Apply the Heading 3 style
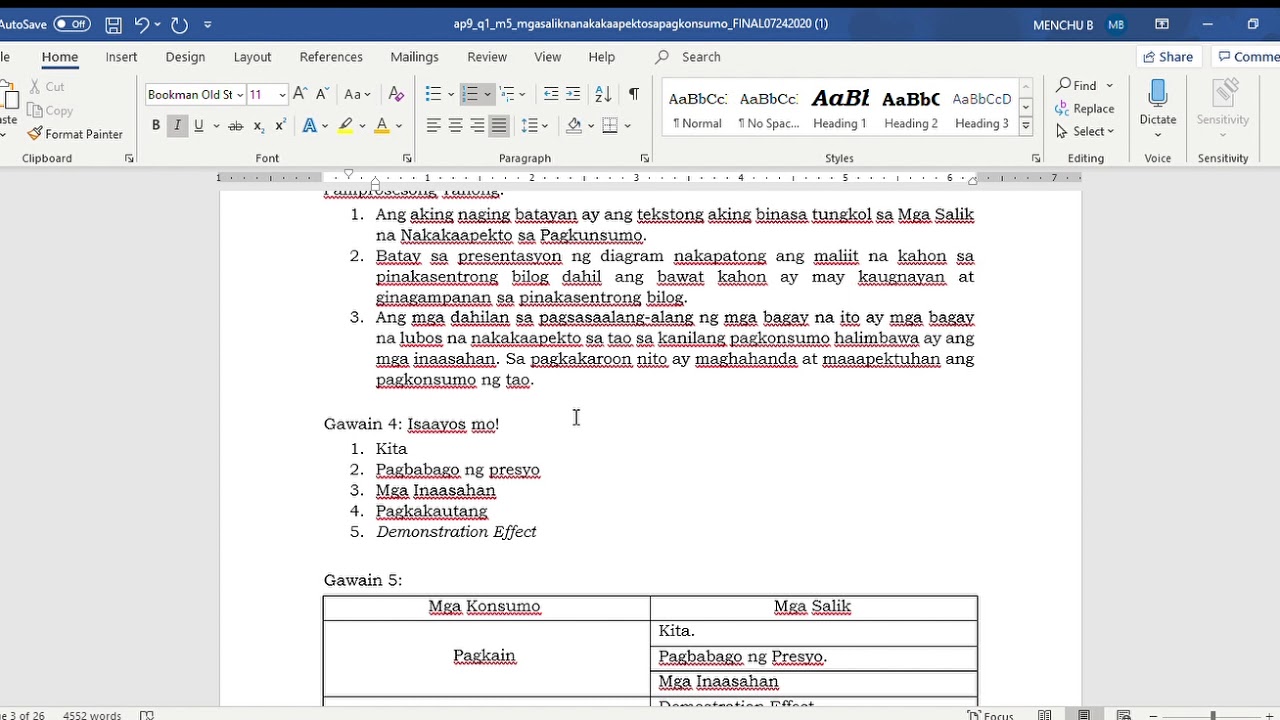 (x=982, y=109)
